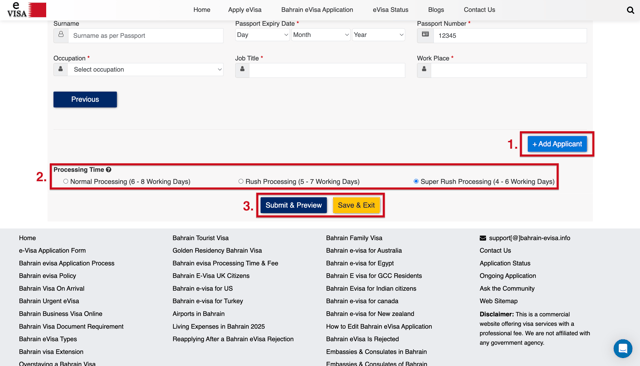Open Application Status footer link
The width and height of the screenshot is (640, 366).
coord(505,263)
